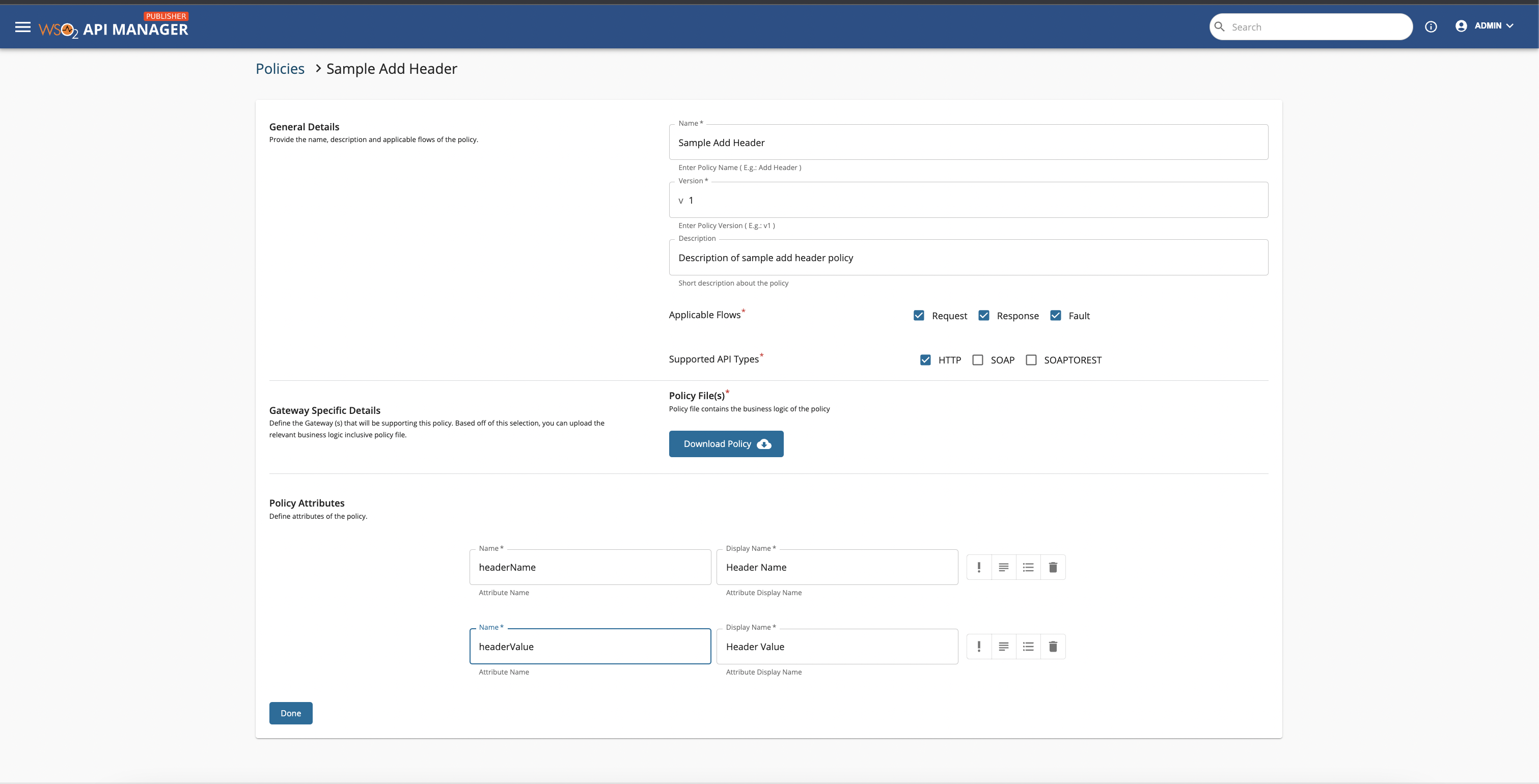
Task: Open the hamburger navigation menu
Action: click(23, 27)
